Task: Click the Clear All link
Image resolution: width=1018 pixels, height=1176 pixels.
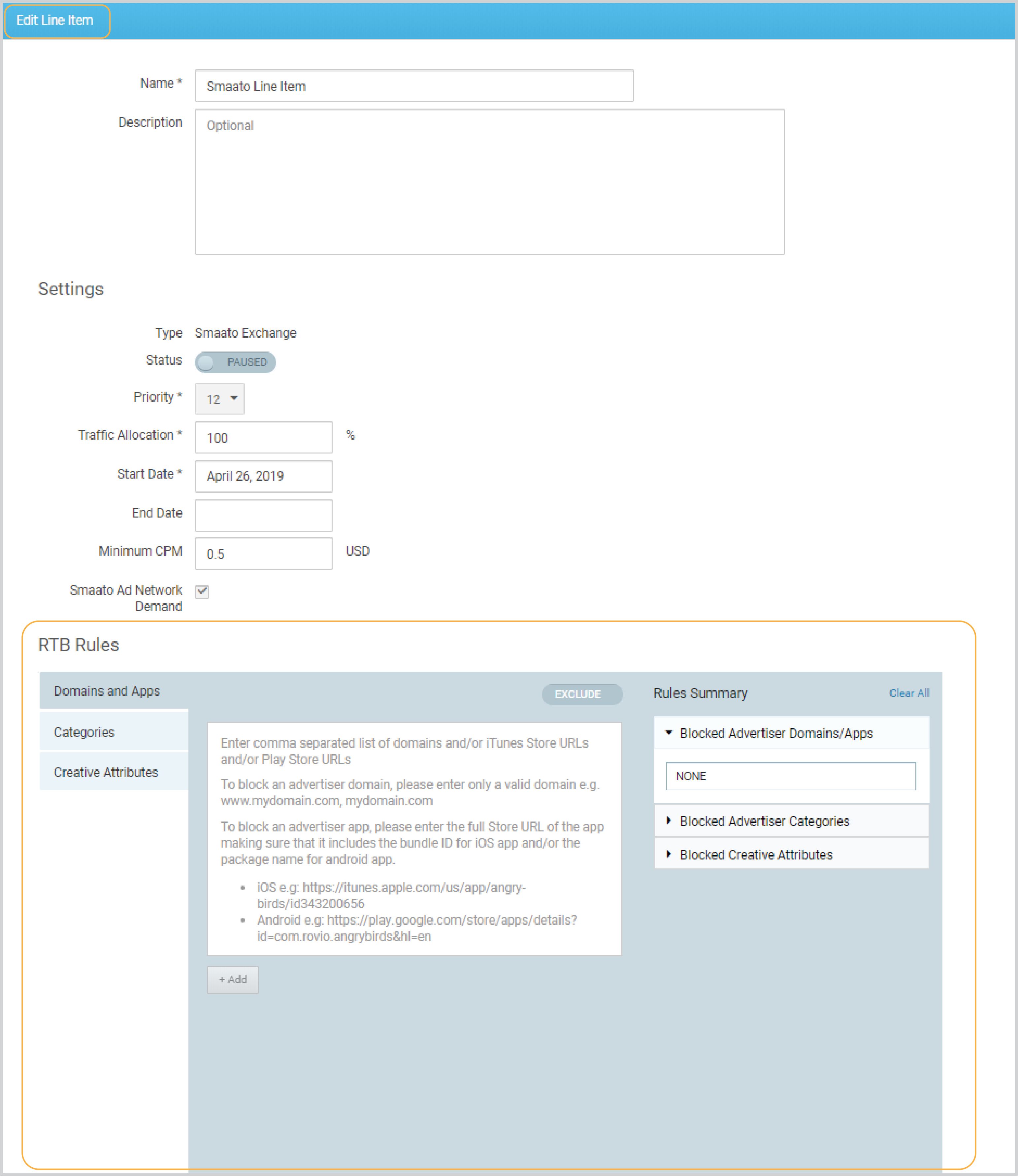Action: (x=909, y=692)
